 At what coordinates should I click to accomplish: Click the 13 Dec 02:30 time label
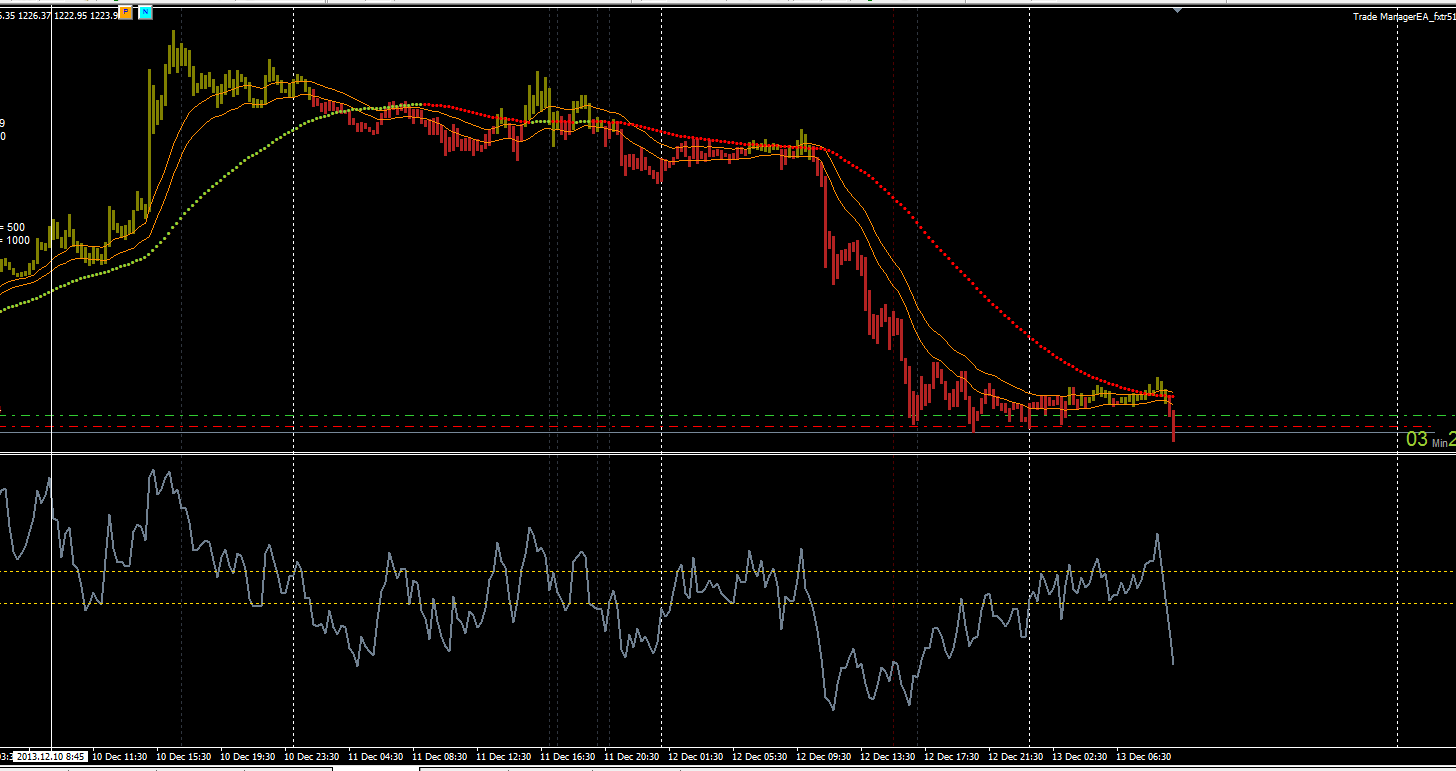coord(1080,757)
